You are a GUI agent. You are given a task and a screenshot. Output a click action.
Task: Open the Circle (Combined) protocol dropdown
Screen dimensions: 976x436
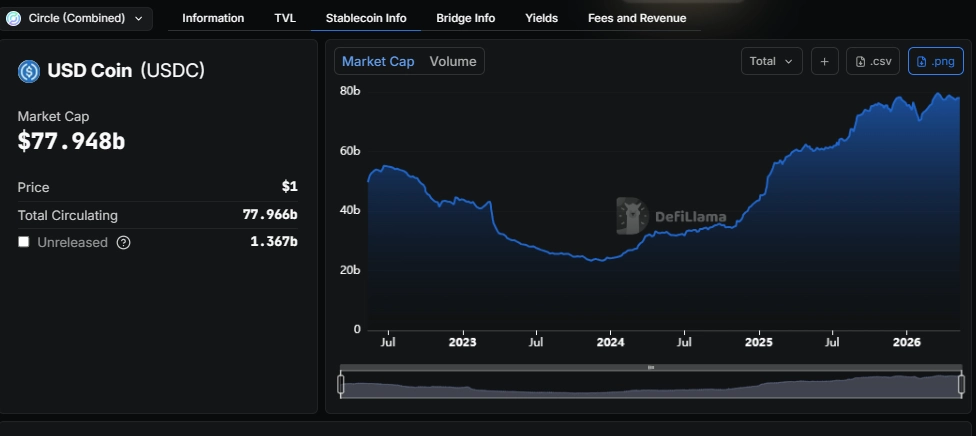pos(76,19)
